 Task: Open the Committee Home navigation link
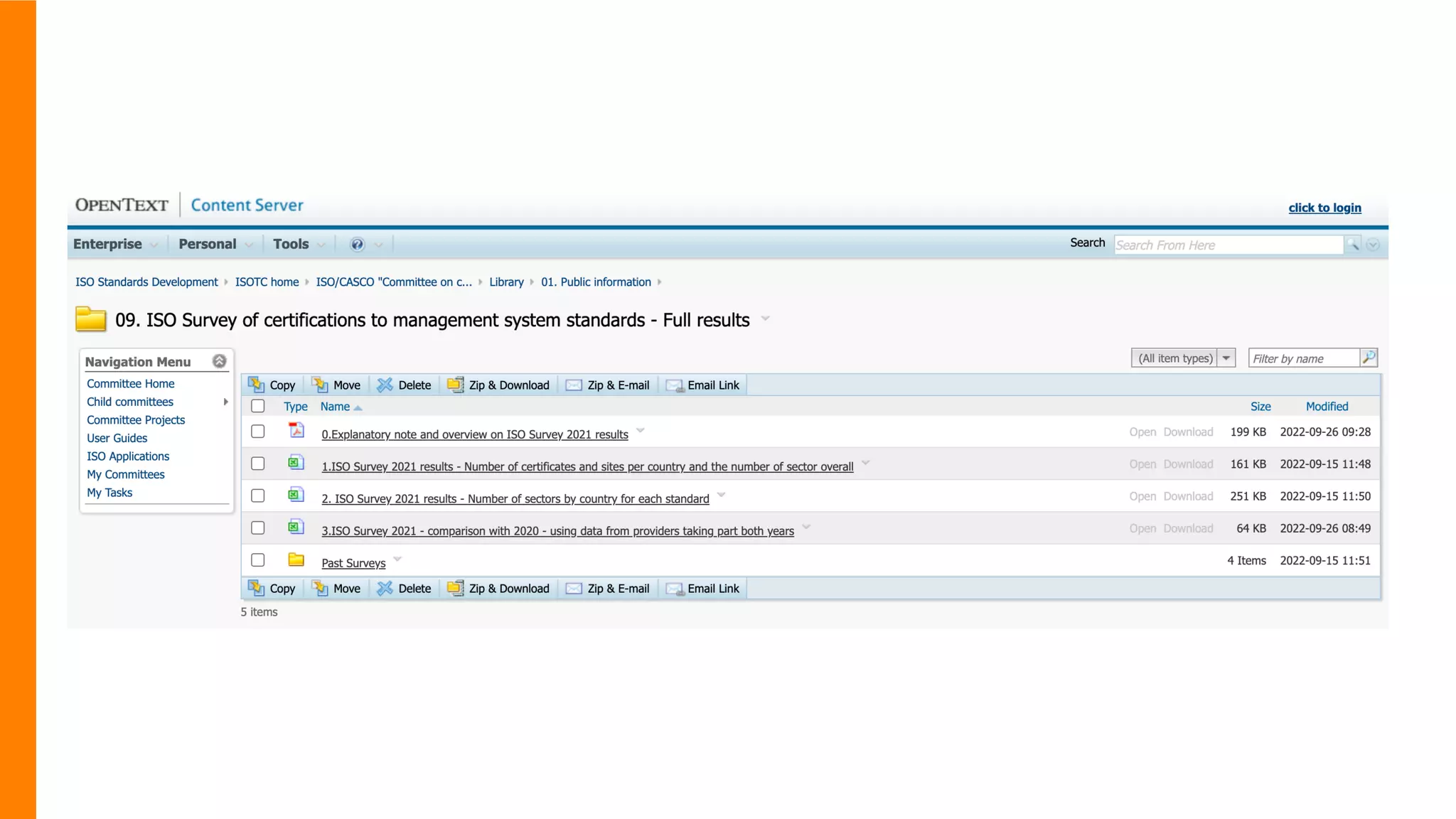pos(131,383)
